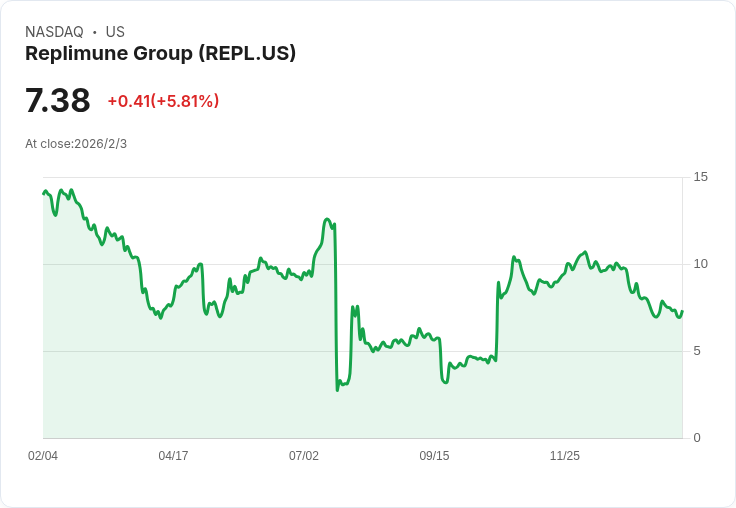
Task: Click the 5 y-axis label
Action: [697, 351]
